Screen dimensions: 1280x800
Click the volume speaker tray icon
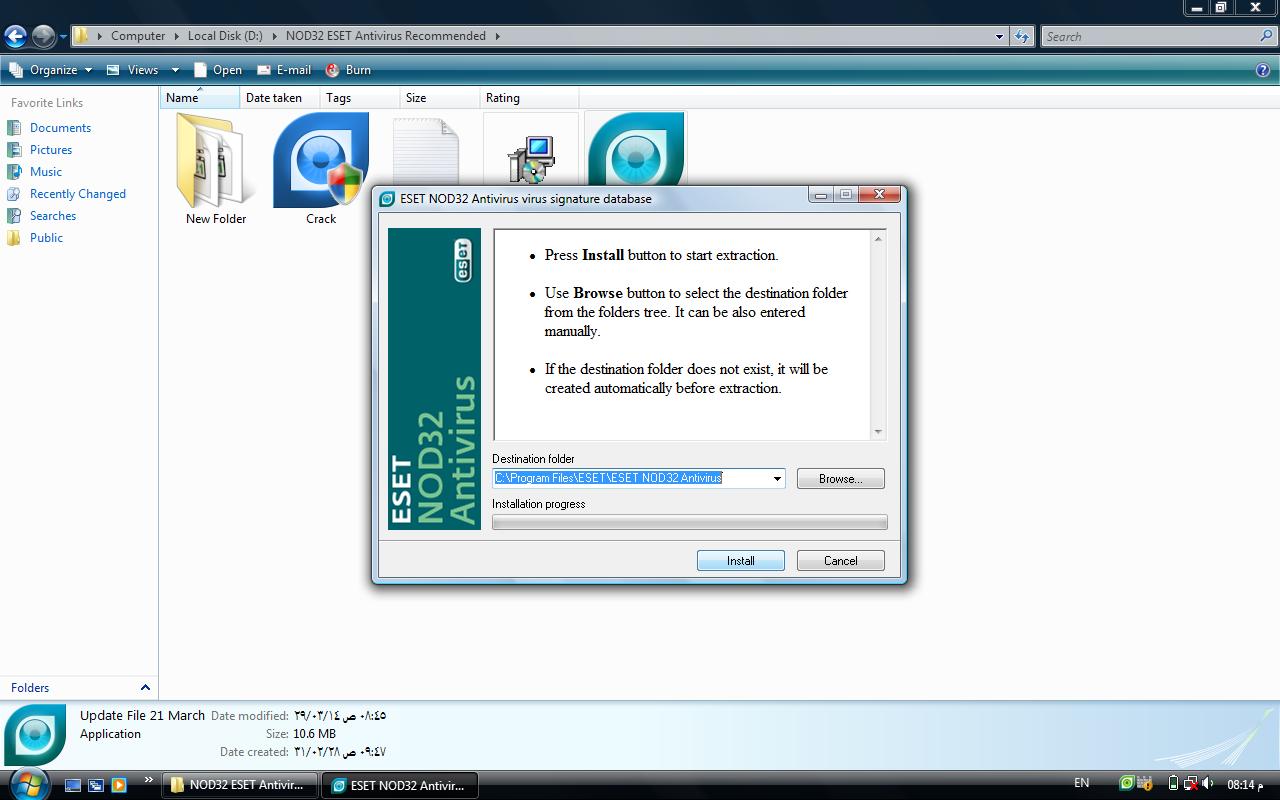1208,784
